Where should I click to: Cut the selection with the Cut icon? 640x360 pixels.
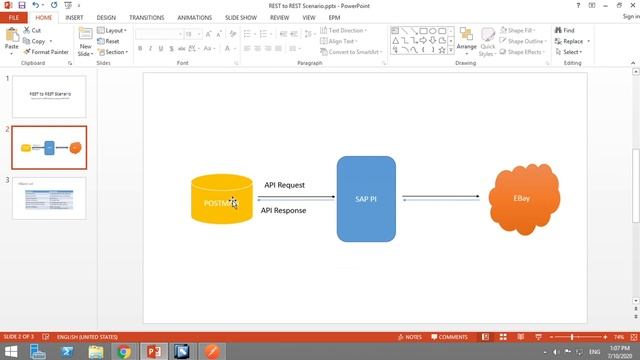click(x=32, y=30)
